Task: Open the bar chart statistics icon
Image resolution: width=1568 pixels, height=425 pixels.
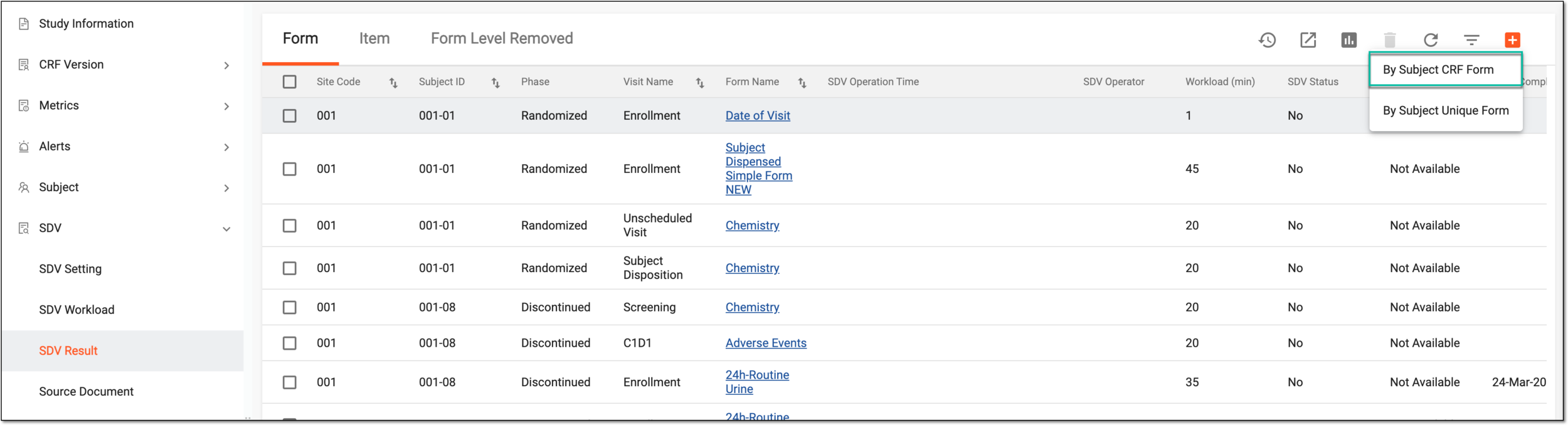Action: pyautogui.click(x=1348, y=40)
